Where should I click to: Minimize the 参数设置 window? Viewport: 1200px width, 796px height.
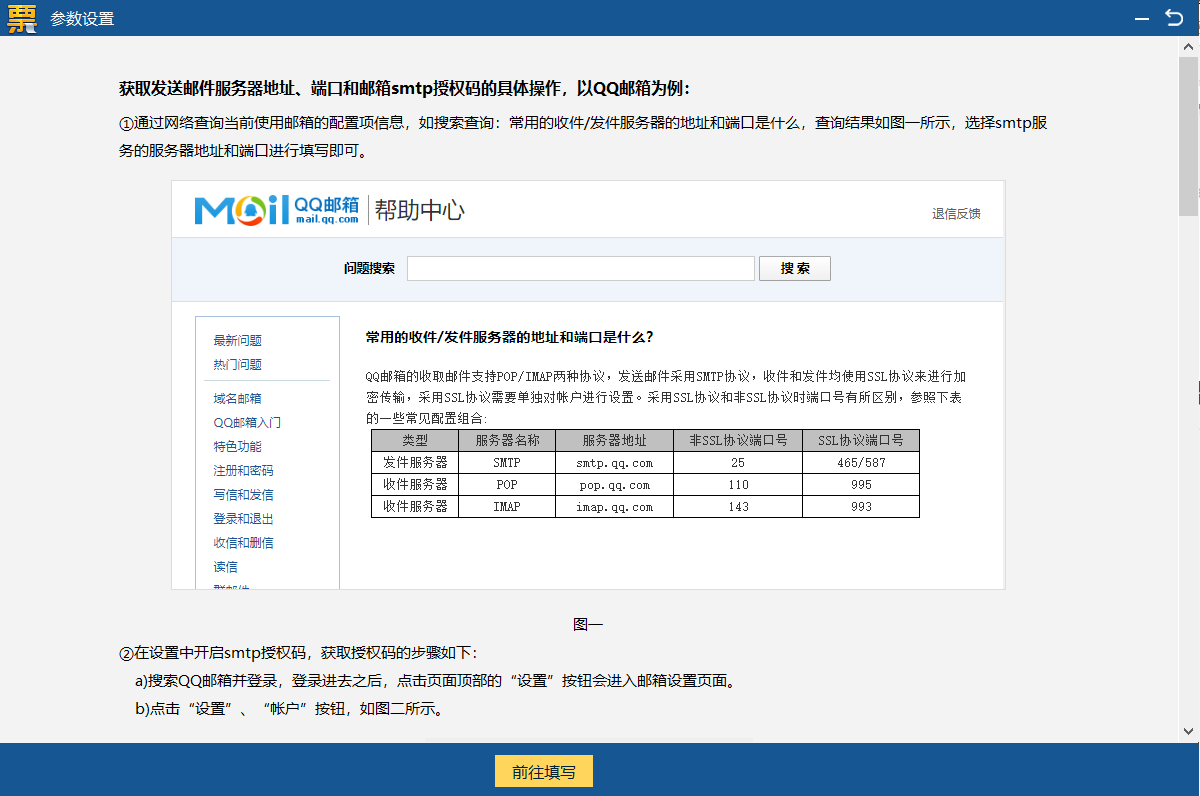tap(1142, 18)
